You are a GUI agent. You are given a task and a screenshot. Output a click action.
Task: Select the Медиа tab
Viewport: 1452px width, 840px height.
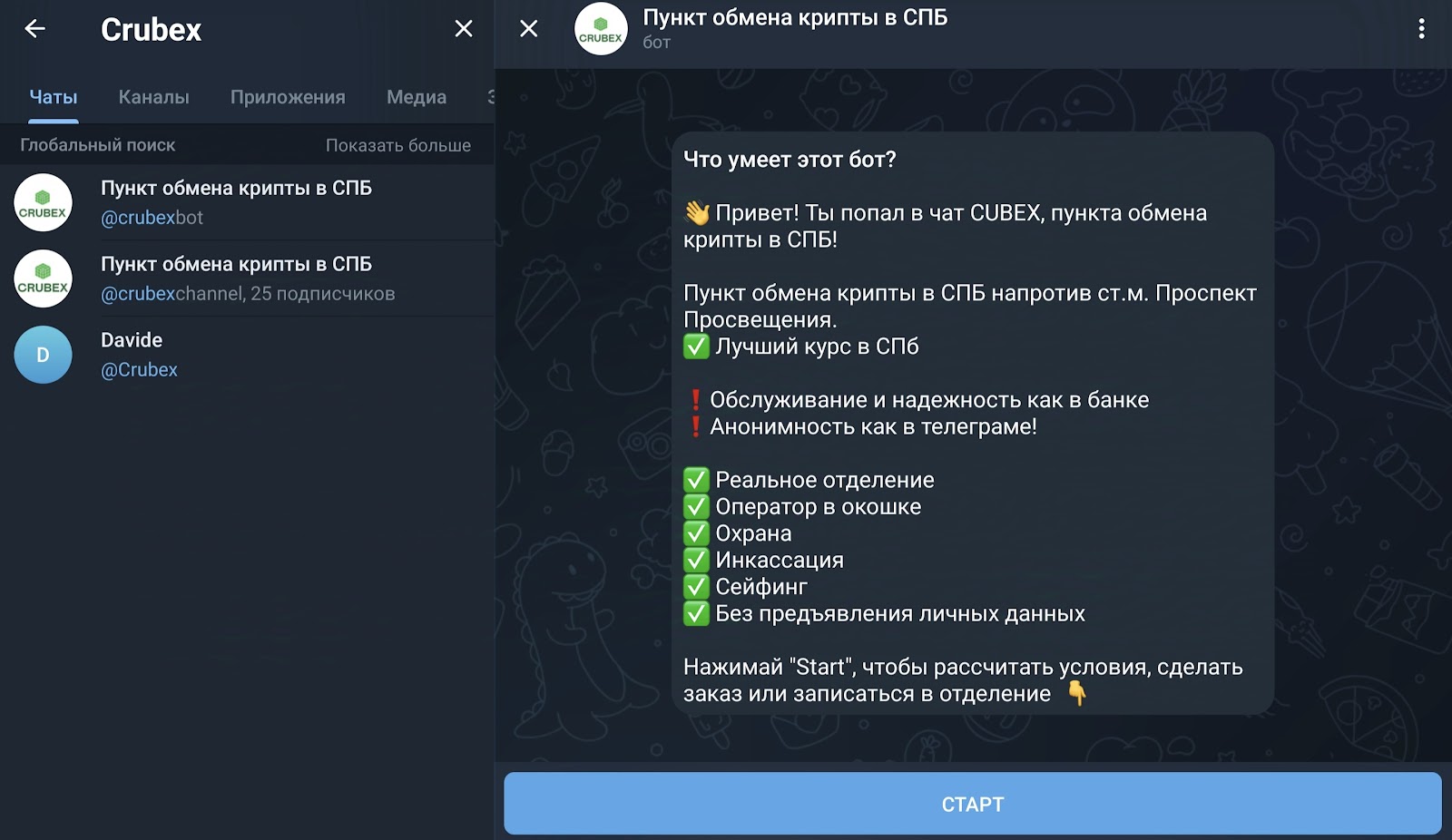point(416,96)
